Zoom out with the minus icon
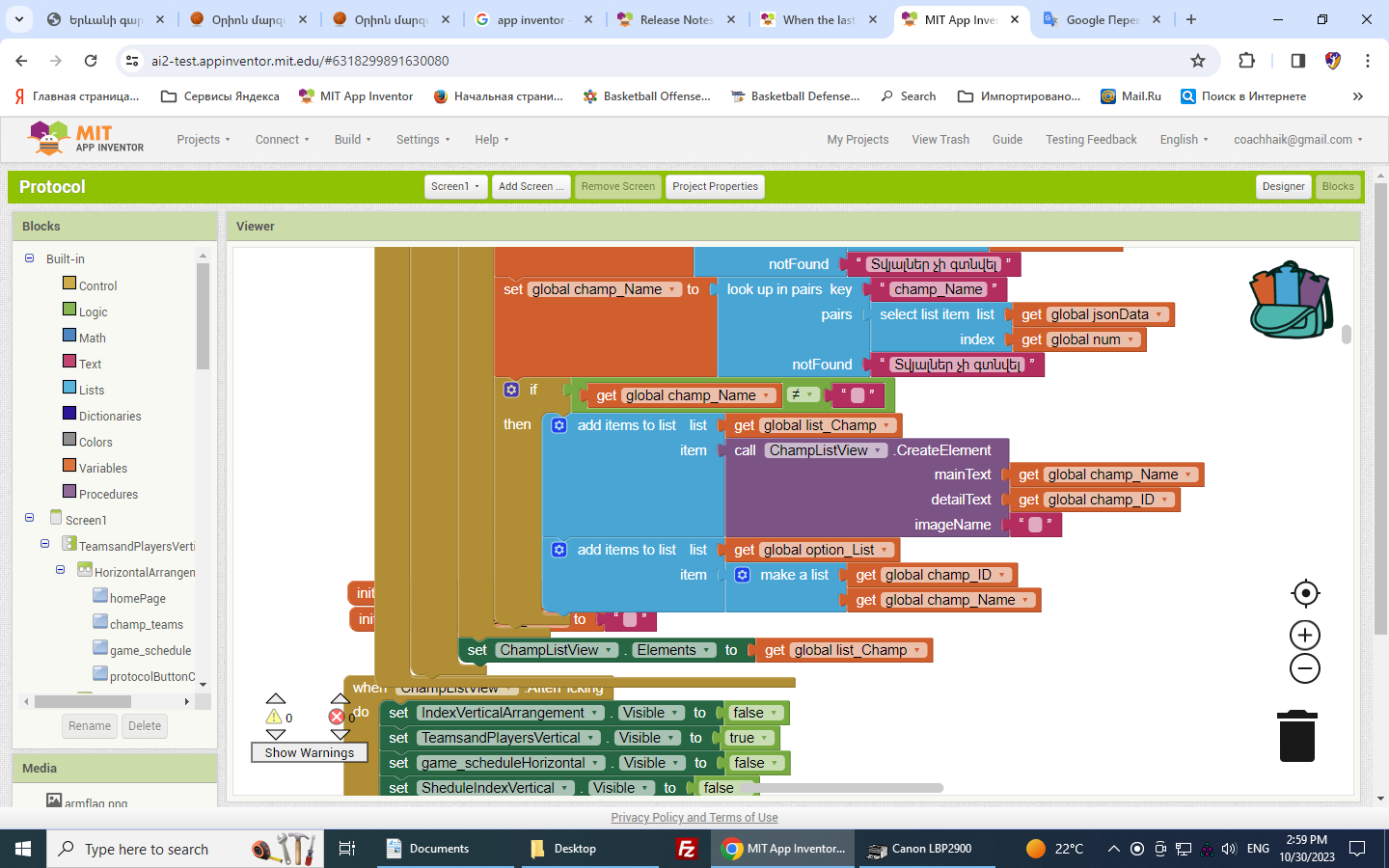The image size is (1389, 868). (x=1305, y=668)
